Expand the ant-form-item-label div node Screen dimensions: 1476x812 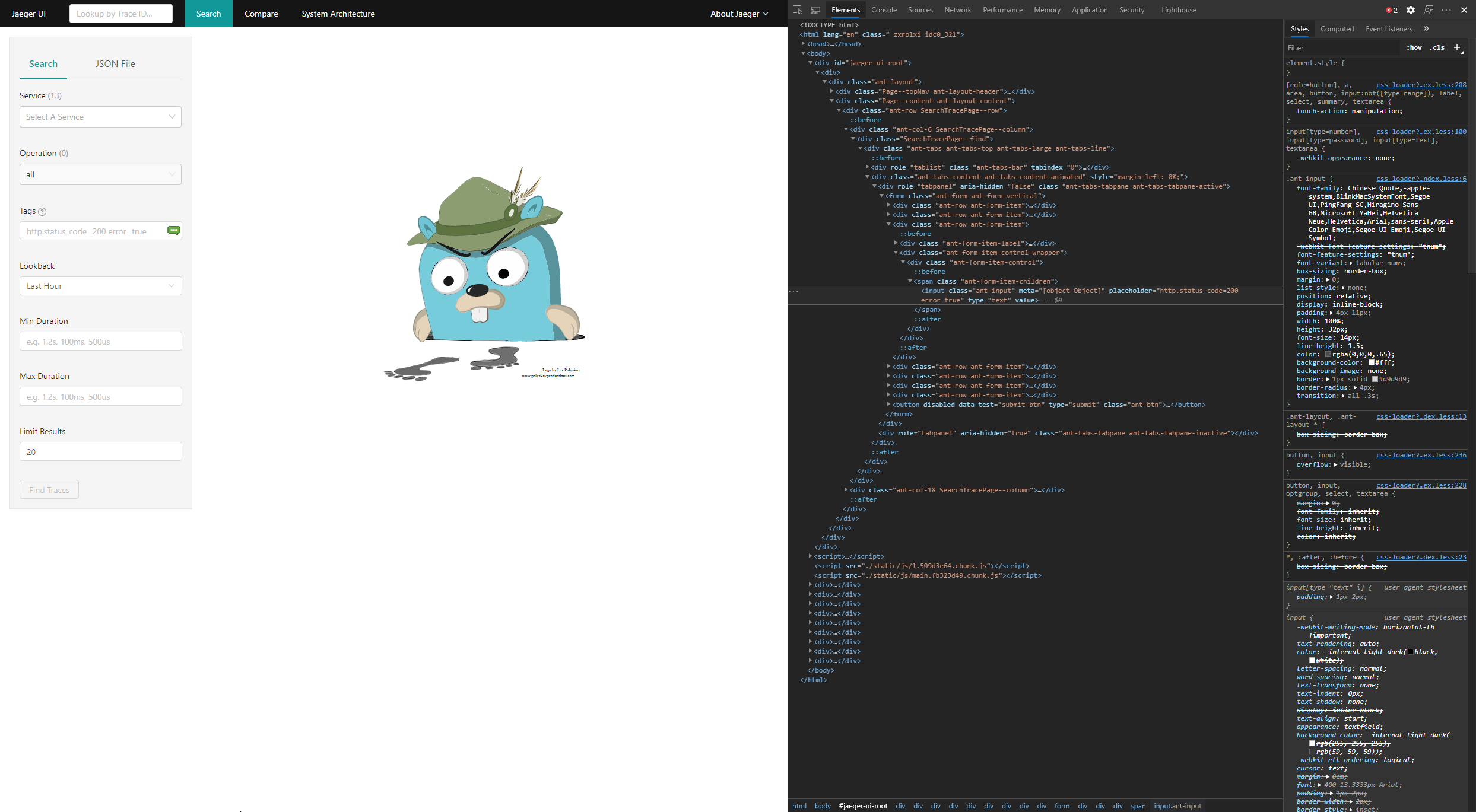(896, 243)
